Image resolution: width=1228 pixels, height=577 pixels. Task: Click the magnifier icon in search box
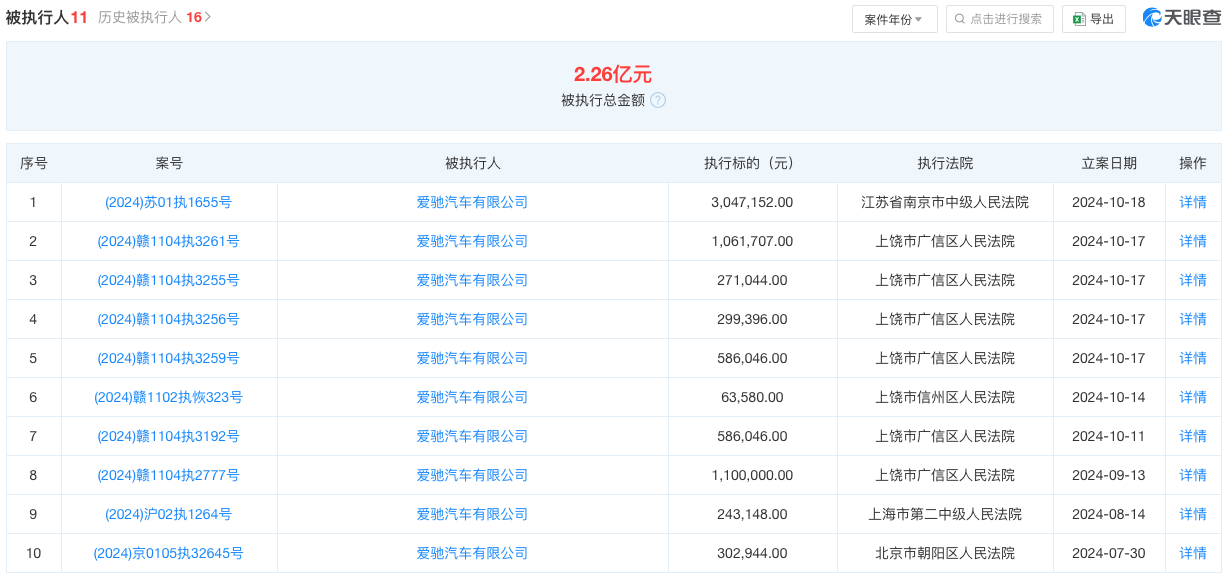[x=960, y=19]
